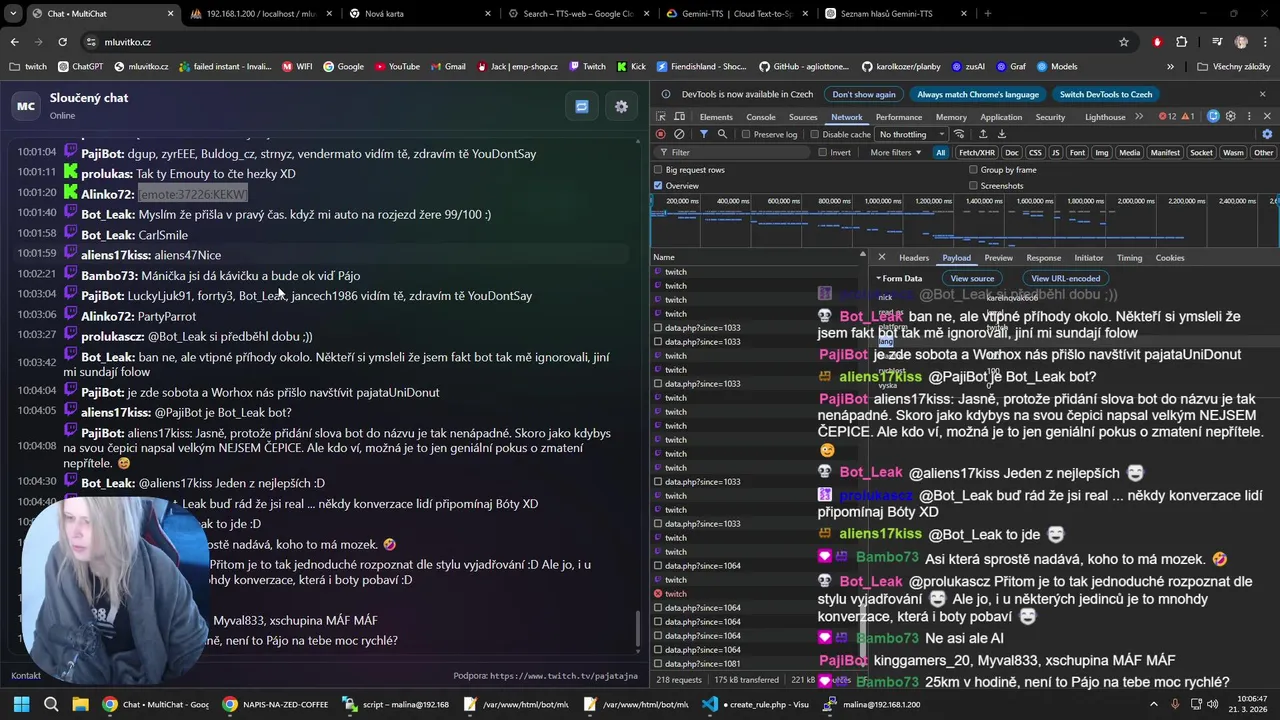Bookmark this page with star icon

1124,42
